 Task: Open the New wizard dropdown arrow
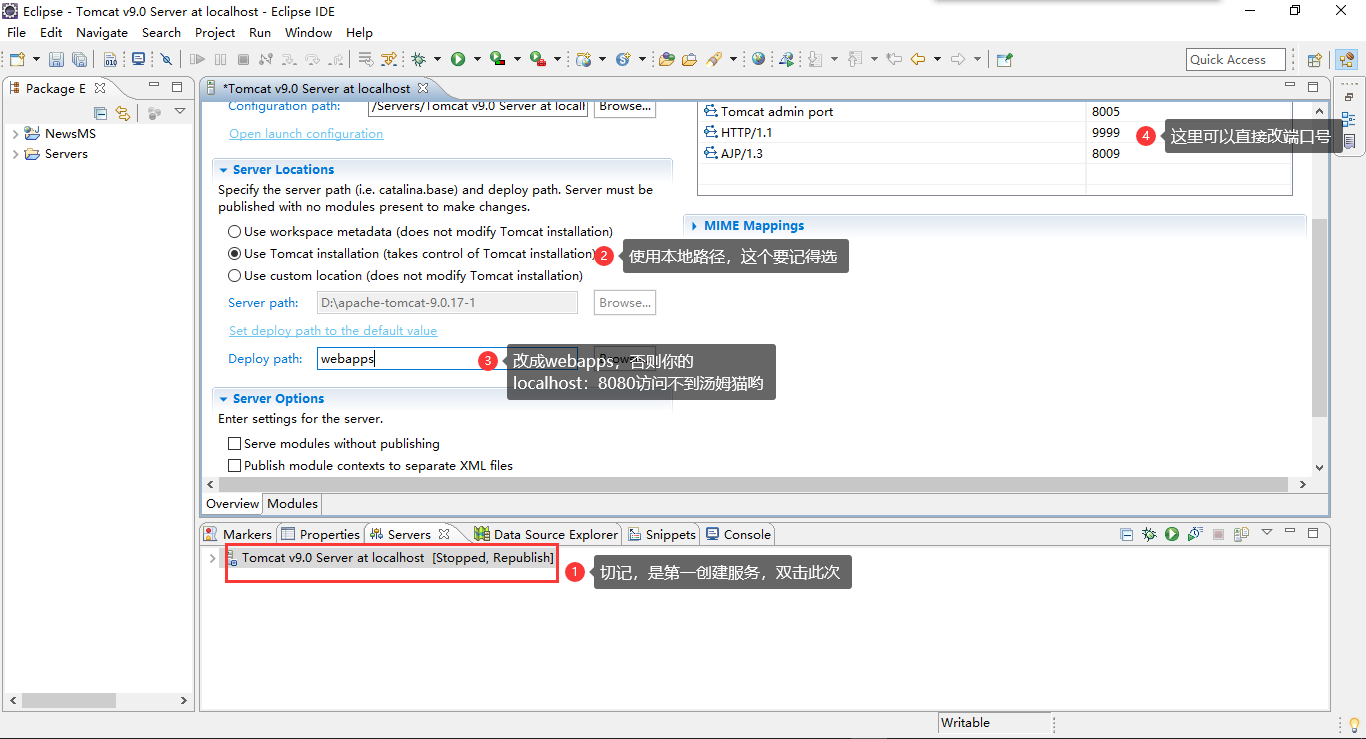[x=37, y=59]
